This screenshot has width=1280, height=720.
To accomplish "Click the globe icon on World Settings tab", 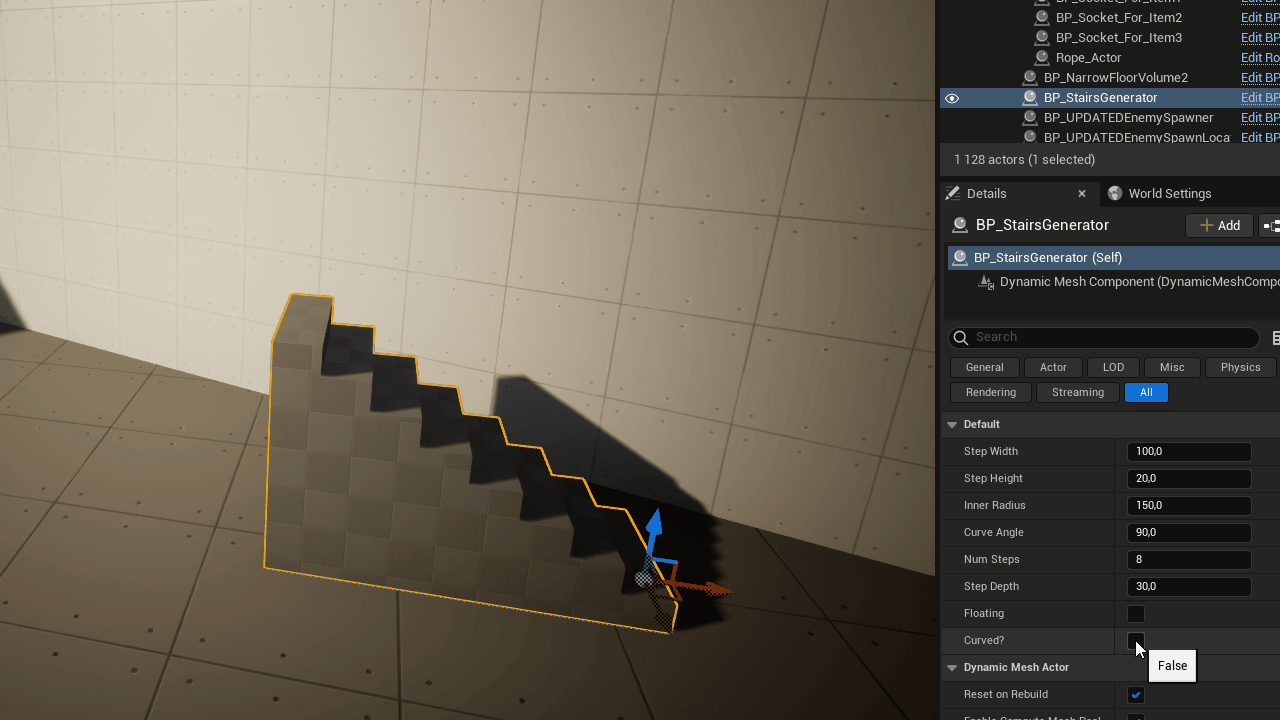I will [1115, 193].
